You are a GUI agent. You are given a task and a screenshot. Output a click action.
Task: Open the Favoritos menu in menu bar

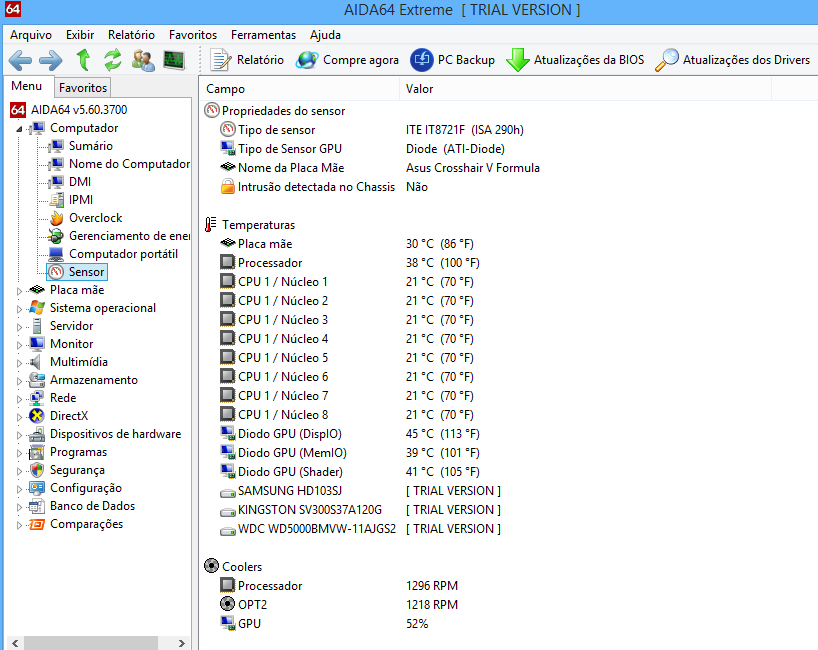pyautogui.click(x=193, y=35)
